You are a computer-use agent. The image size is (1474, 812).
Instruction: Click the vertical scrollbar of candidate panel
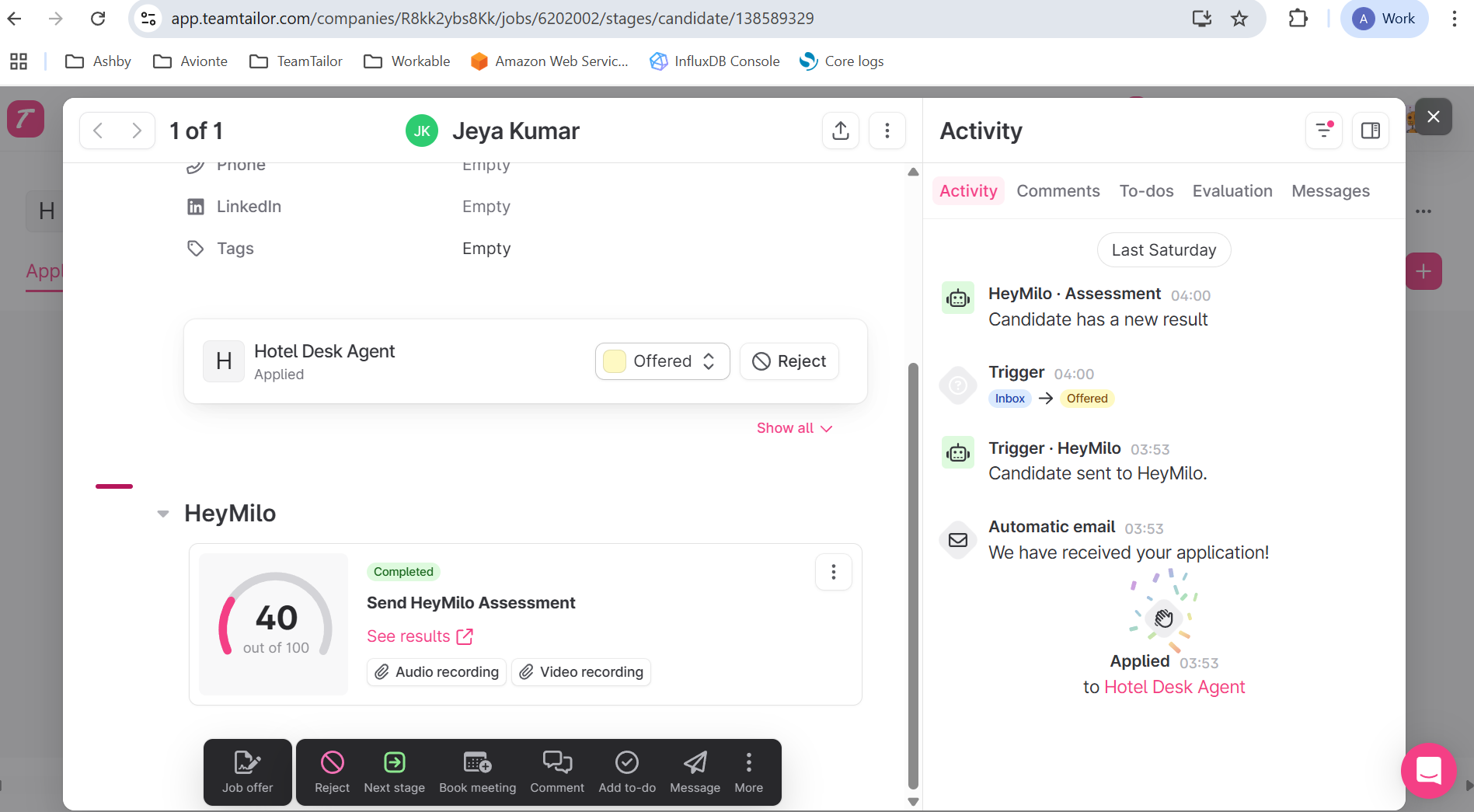point(913,575)
